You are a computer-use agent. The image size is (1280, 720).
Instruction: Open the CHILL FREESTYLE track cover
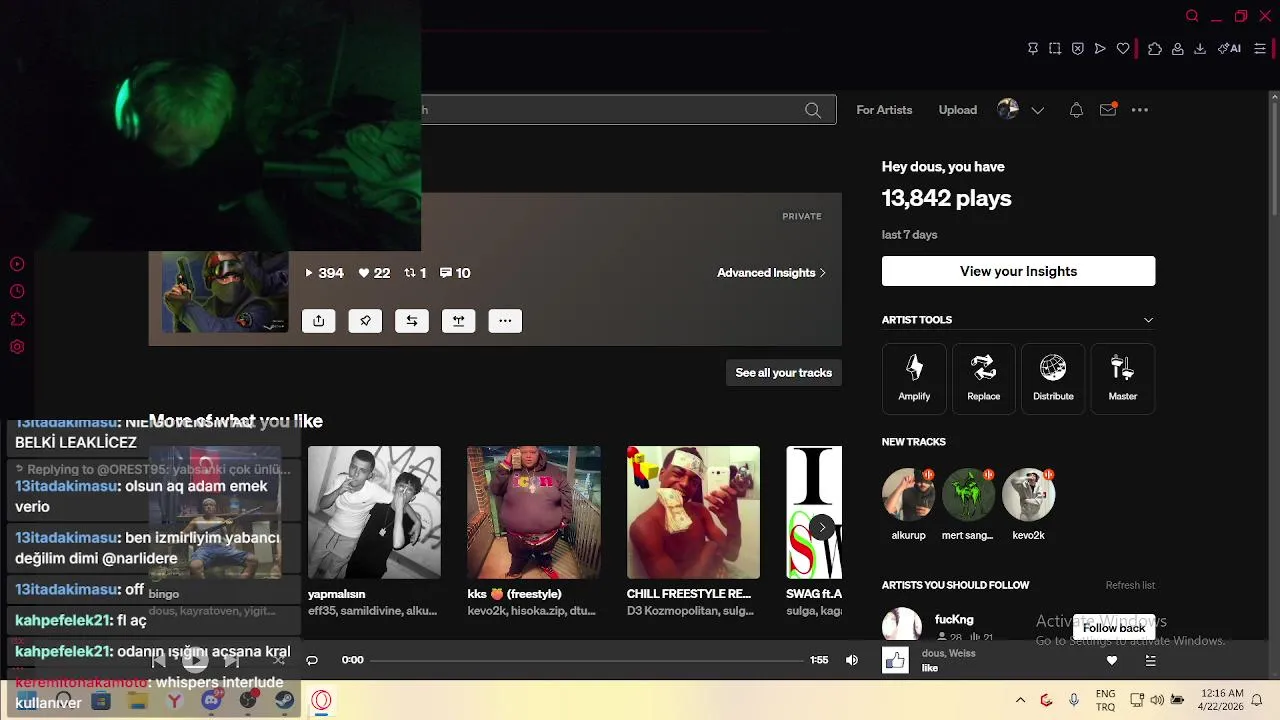[x=693, y=512]
